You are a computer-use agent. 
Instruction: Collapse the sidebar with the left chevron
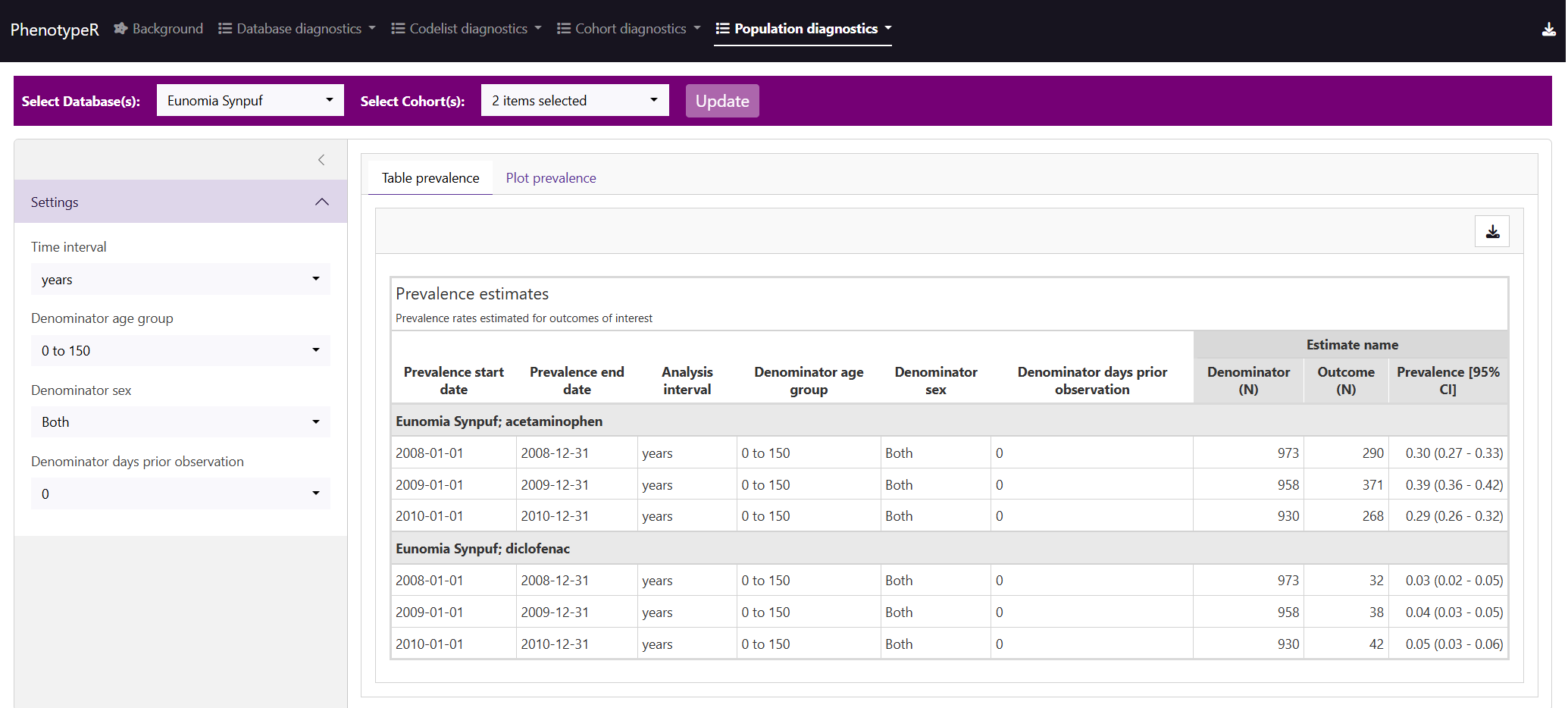coord(321,160)
